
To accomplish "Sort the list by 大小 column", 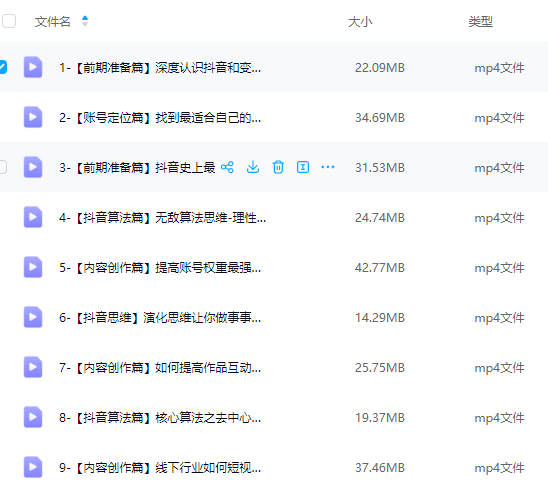I will (360, 22).
